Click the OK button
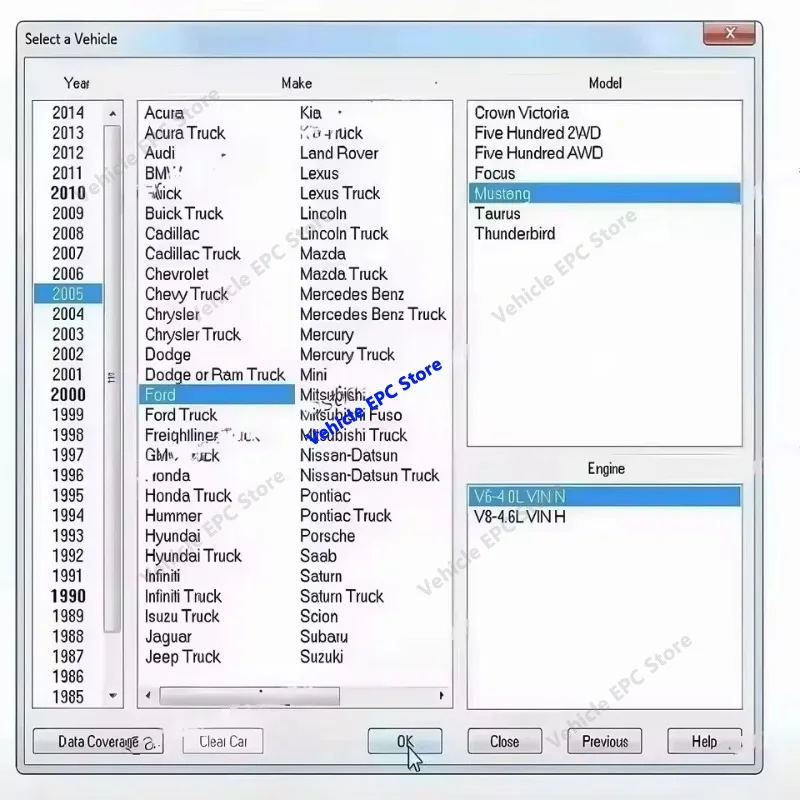The width and height of the screenshot is (800, 800). coord(405,741)
